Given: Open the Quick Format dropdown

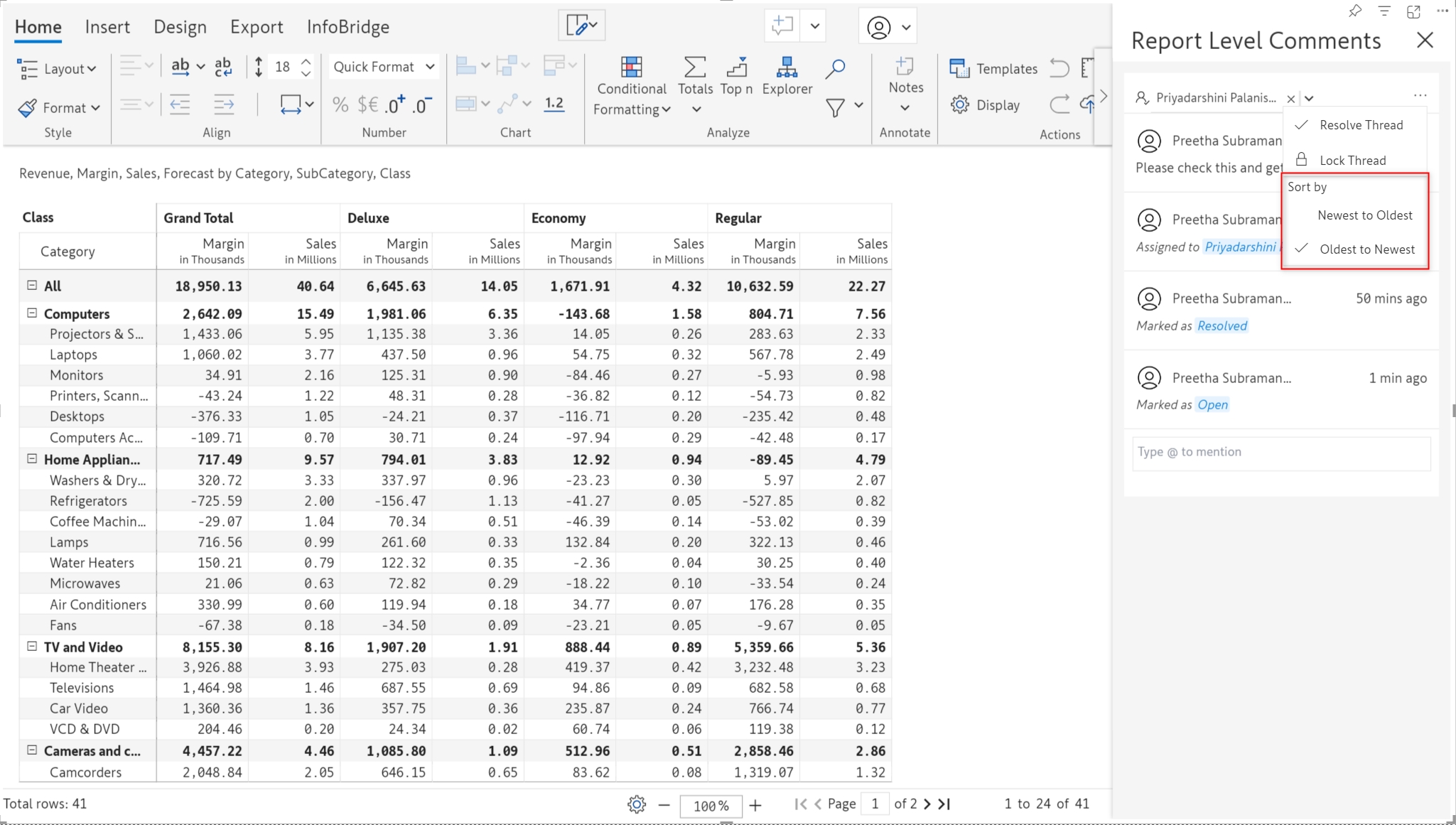Looking at the screenshot, I should tap(384, 67).
